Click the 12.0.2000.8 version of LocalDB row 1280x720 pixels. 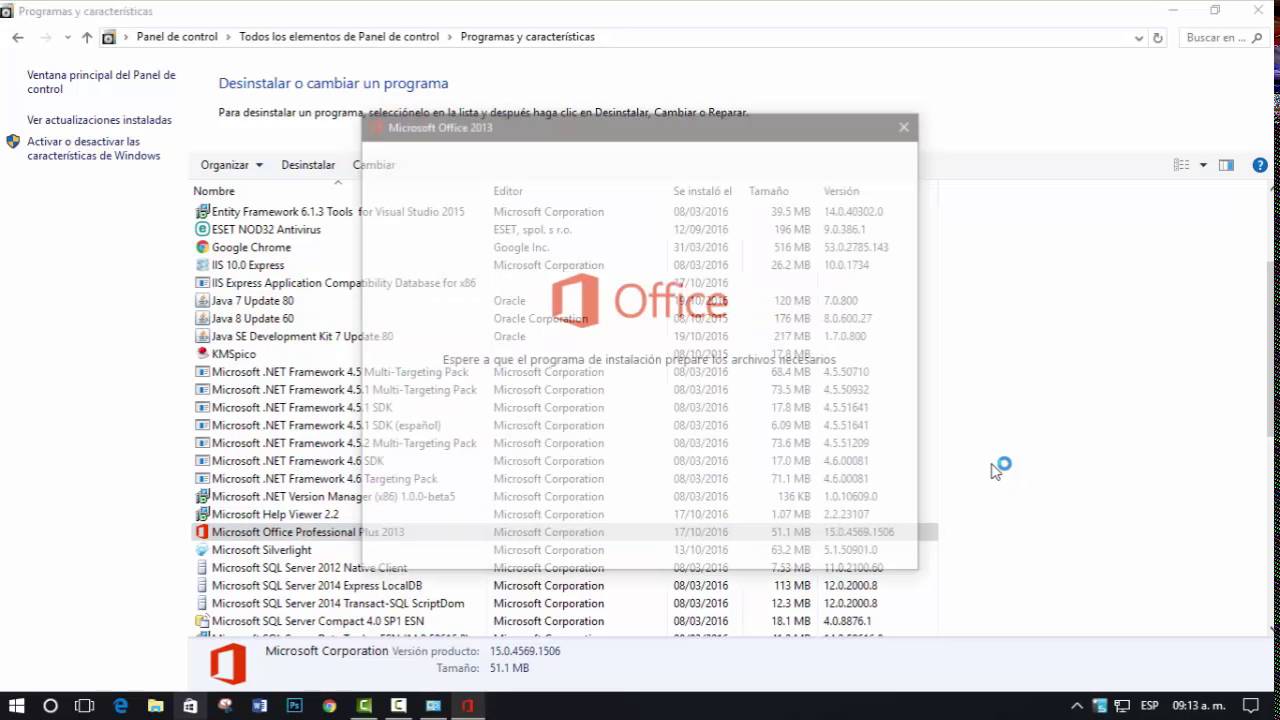point(850,586)
